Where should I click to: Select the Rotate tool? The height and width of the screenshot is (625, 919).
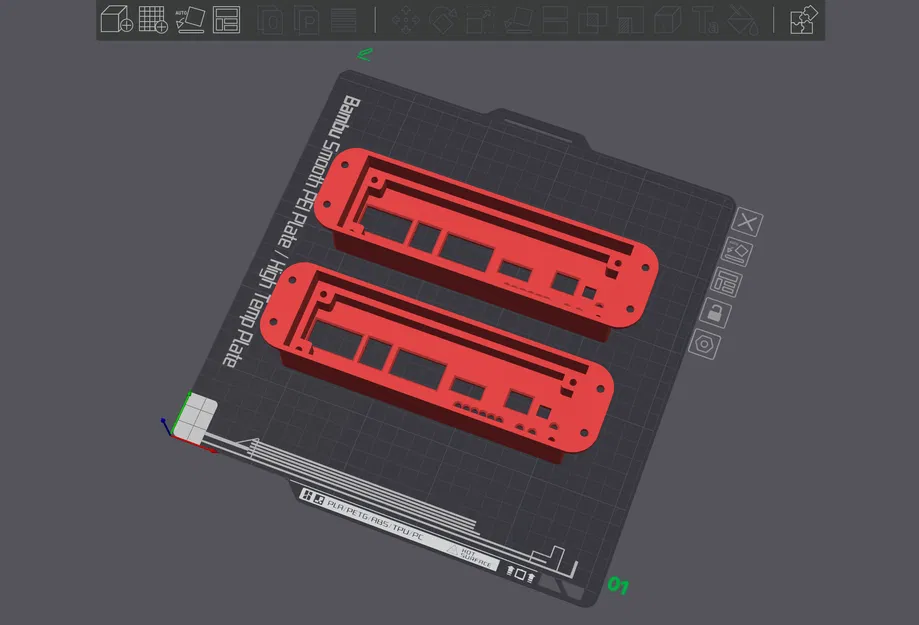(x=442, y=20)
